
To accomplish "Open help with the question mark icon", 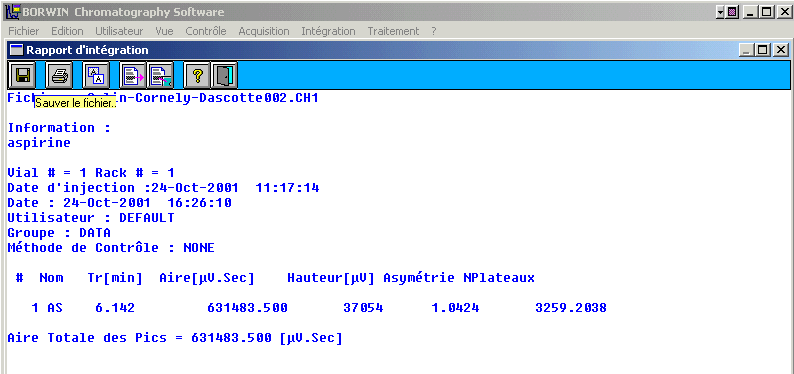I will pyautogui.click(x=197, y=76).
